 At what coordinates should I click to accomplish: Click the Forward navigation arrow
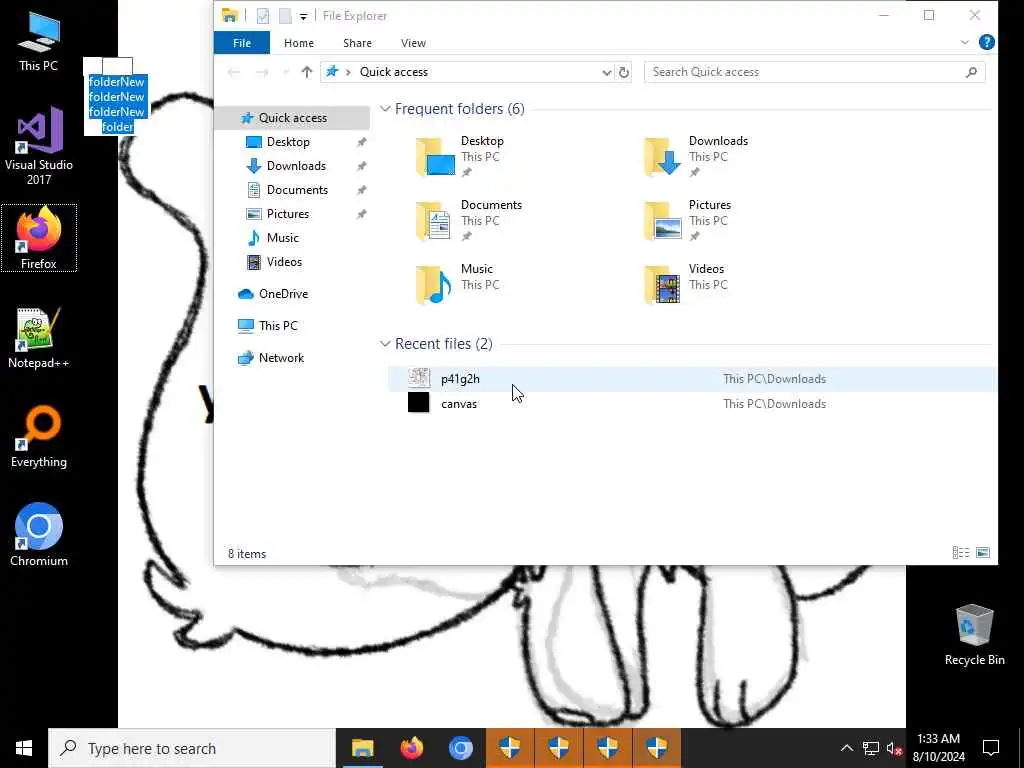pos(262,72)
